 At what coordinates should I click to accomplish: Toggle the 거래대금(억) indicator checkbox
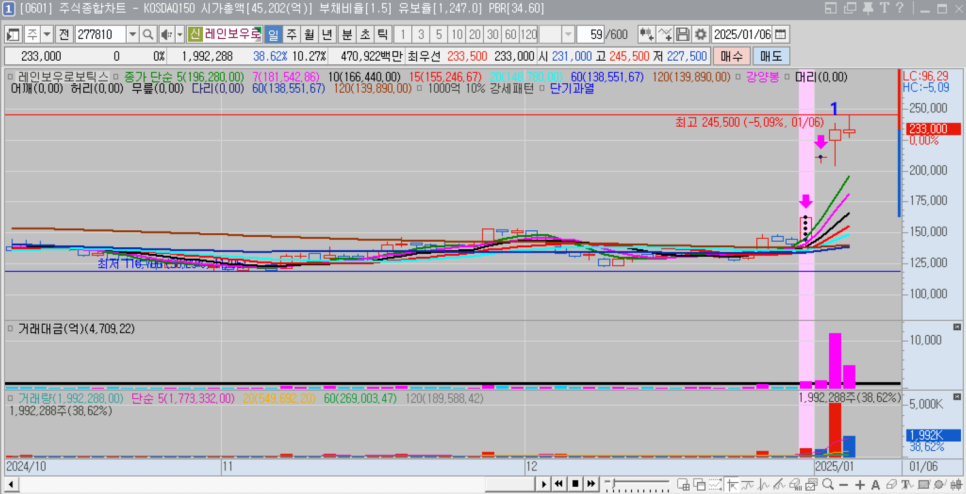pyautogui.click(x=10, y=329)
